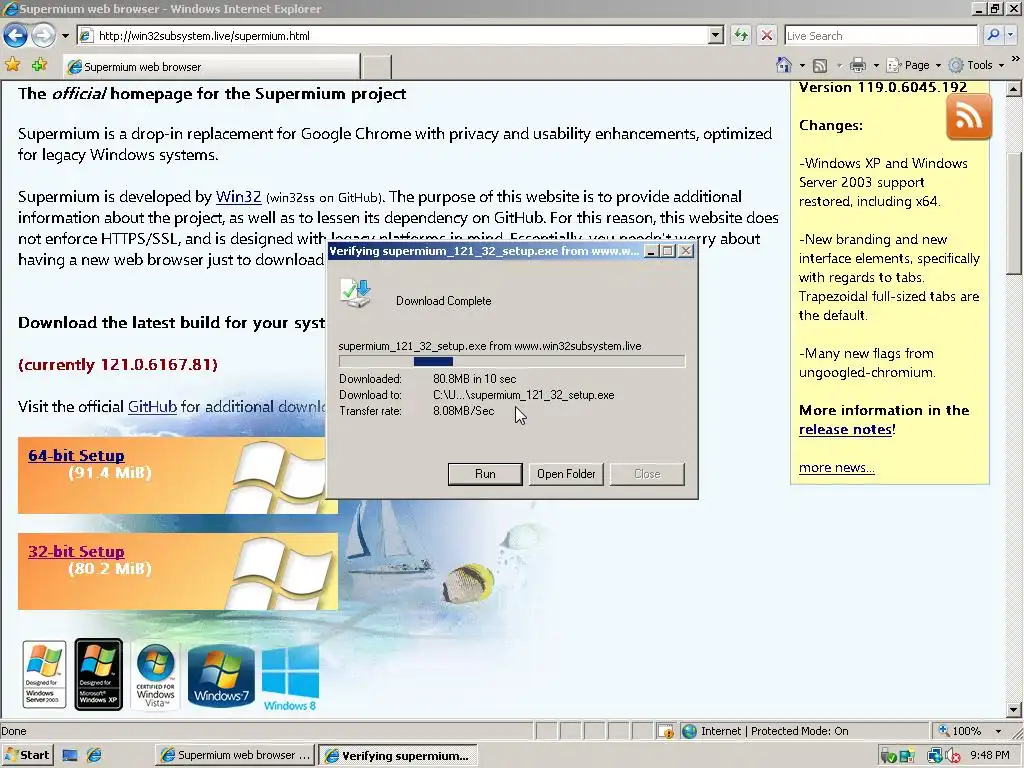Screen dimensions: 1024x768
Task: Click the magnifier Search icon
Action: coord(993,35)
